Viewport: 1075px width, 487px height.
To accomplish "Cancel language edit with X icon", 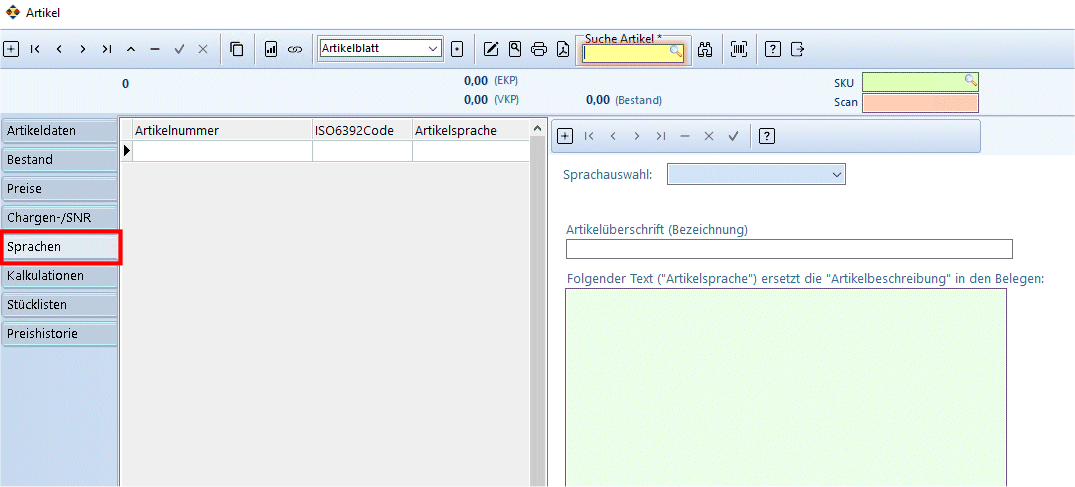I will [709, 136].
